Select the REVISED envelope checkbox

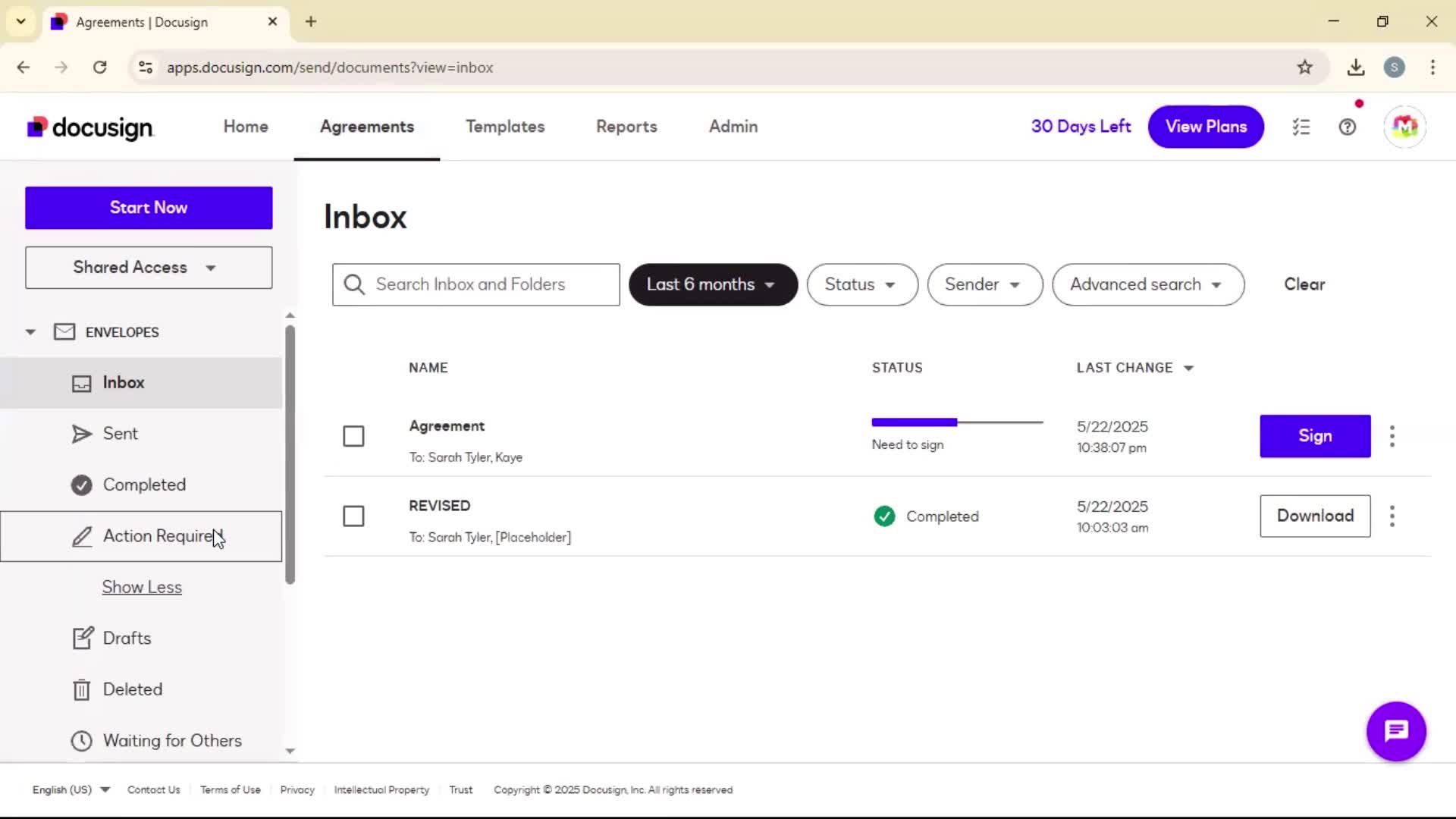click(x=353, y=516)
